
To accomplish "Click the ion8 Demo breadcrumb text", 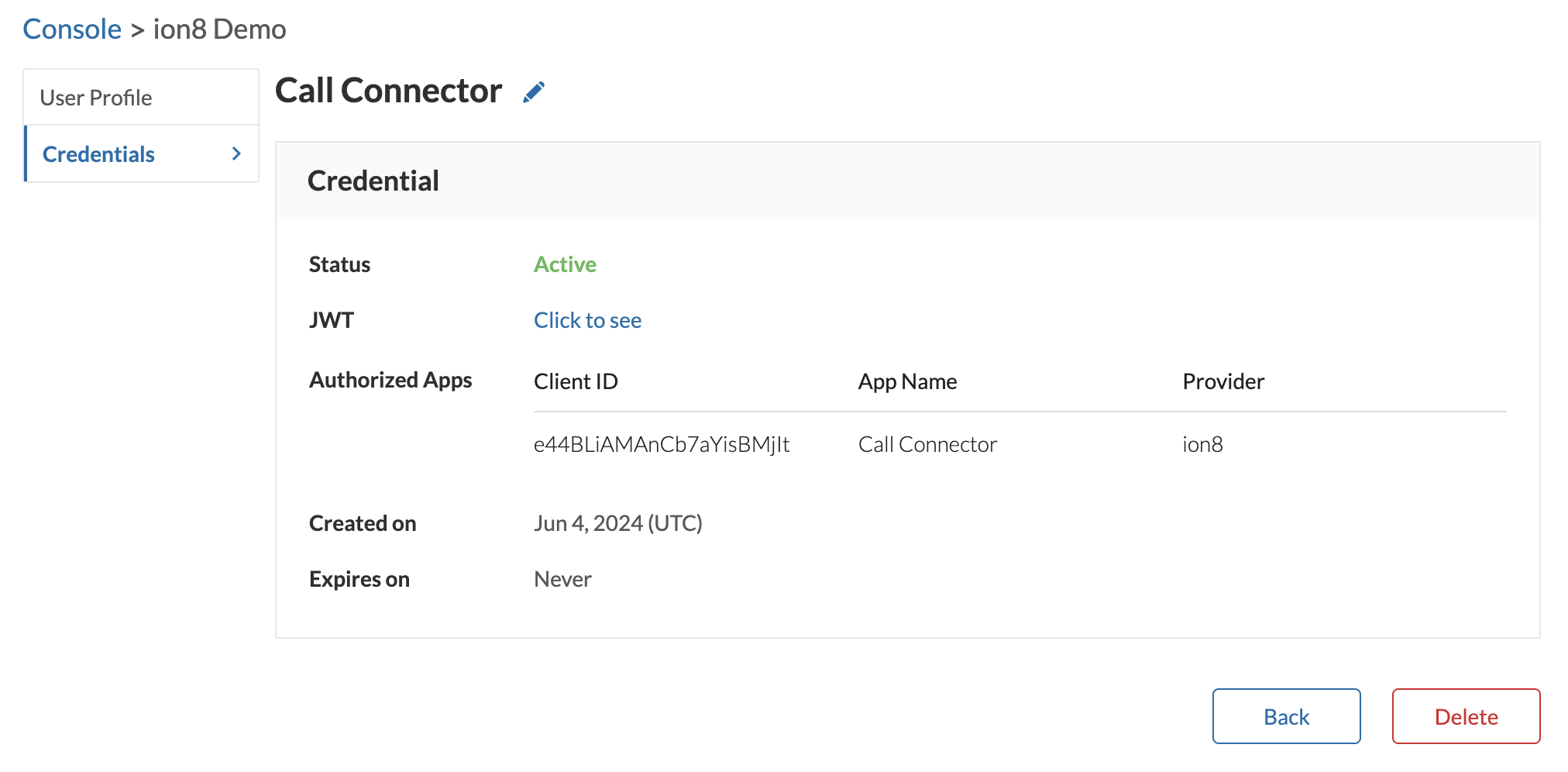I will pyautogui.click(x=219, y=29).
